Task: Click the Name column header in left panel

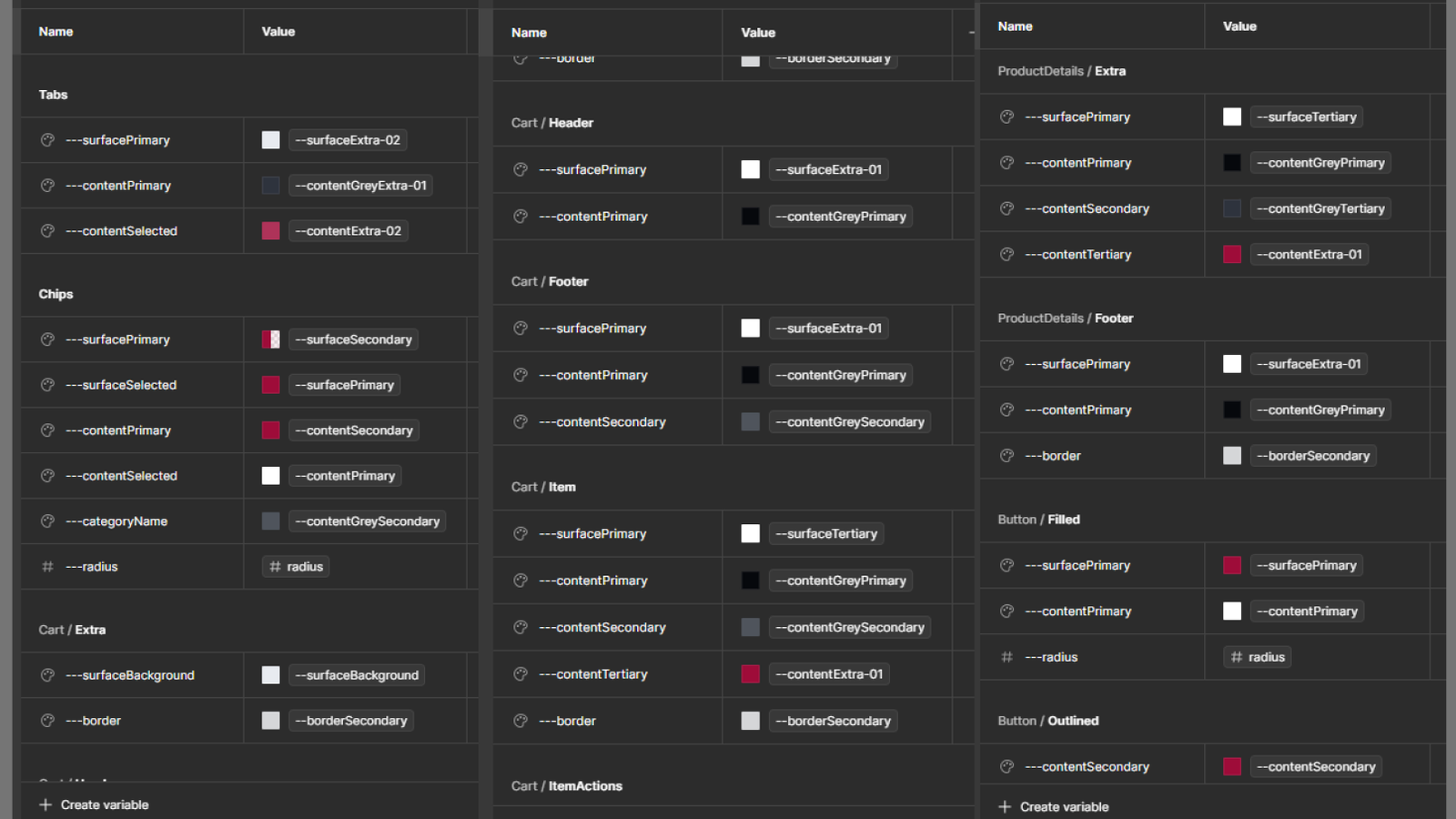Action: click(56, 32)
